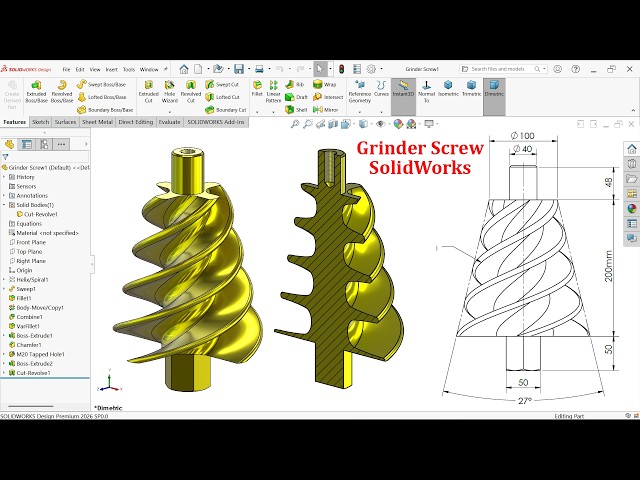Select Boundary Cut
640x480 pixels.
point(226,110)
